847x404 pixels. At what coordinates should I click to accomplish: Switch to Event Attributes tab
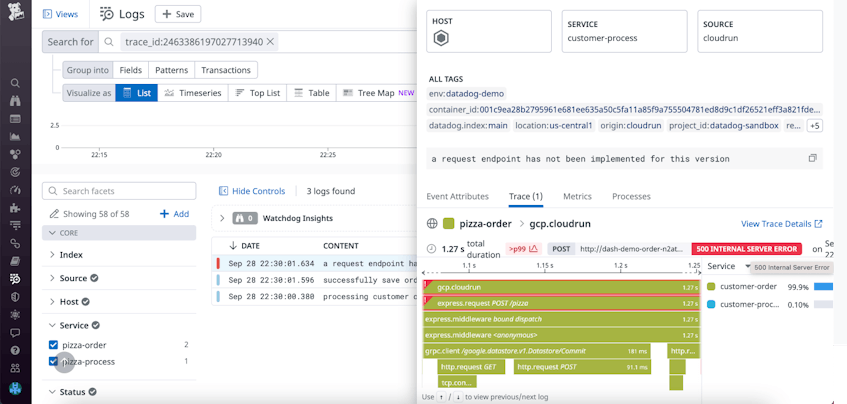(458, 197)
